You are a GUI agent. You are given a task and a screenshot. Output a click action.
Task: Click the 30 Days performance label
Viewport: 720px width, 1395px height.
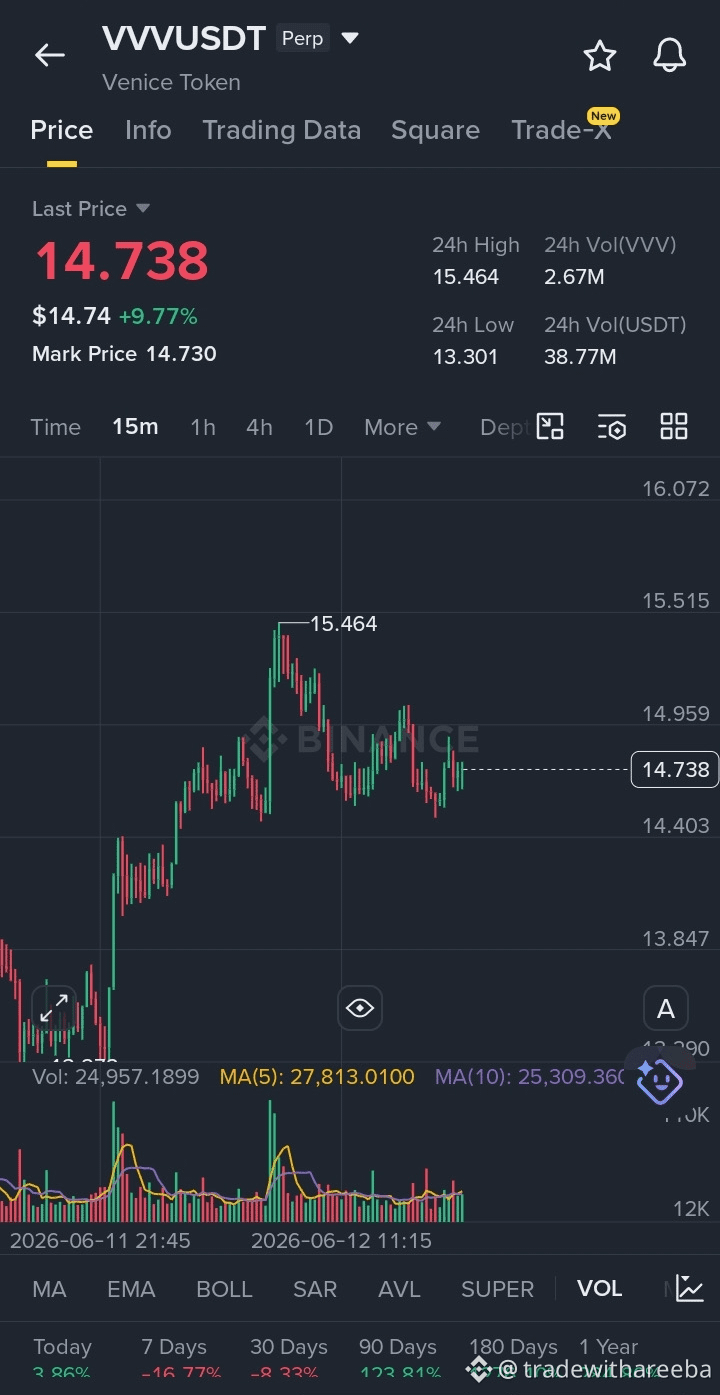pyautogui.click(x=289, y=1347)
